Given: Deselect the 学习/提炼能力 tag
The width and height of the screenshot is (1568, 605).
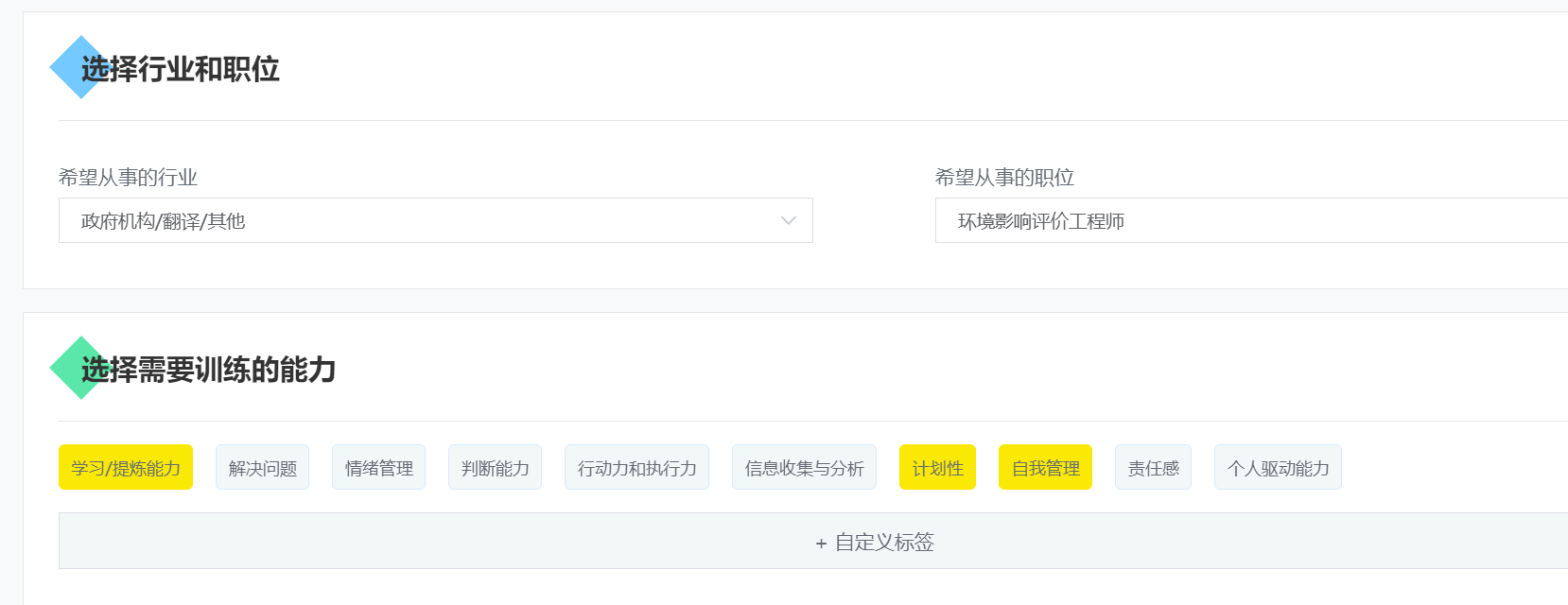Looking at the screenshot, I should click(126, 468).
